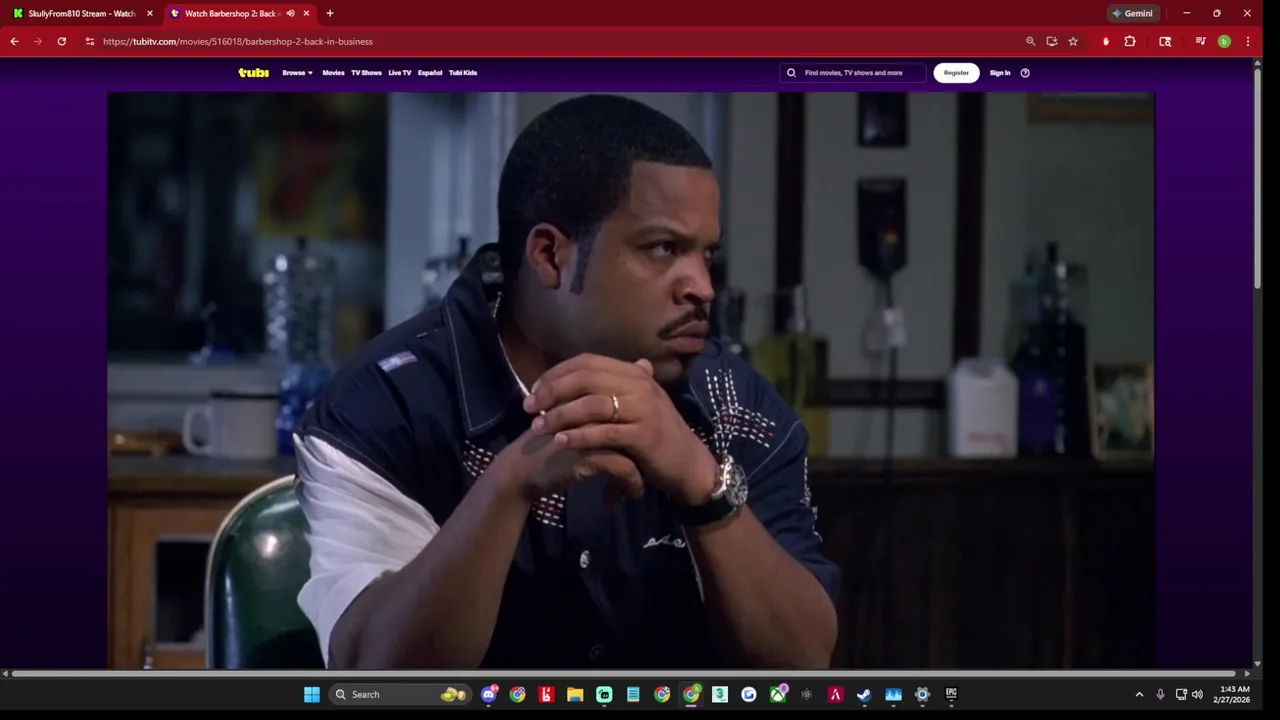Open the Windows Start menu

[312, 694]
